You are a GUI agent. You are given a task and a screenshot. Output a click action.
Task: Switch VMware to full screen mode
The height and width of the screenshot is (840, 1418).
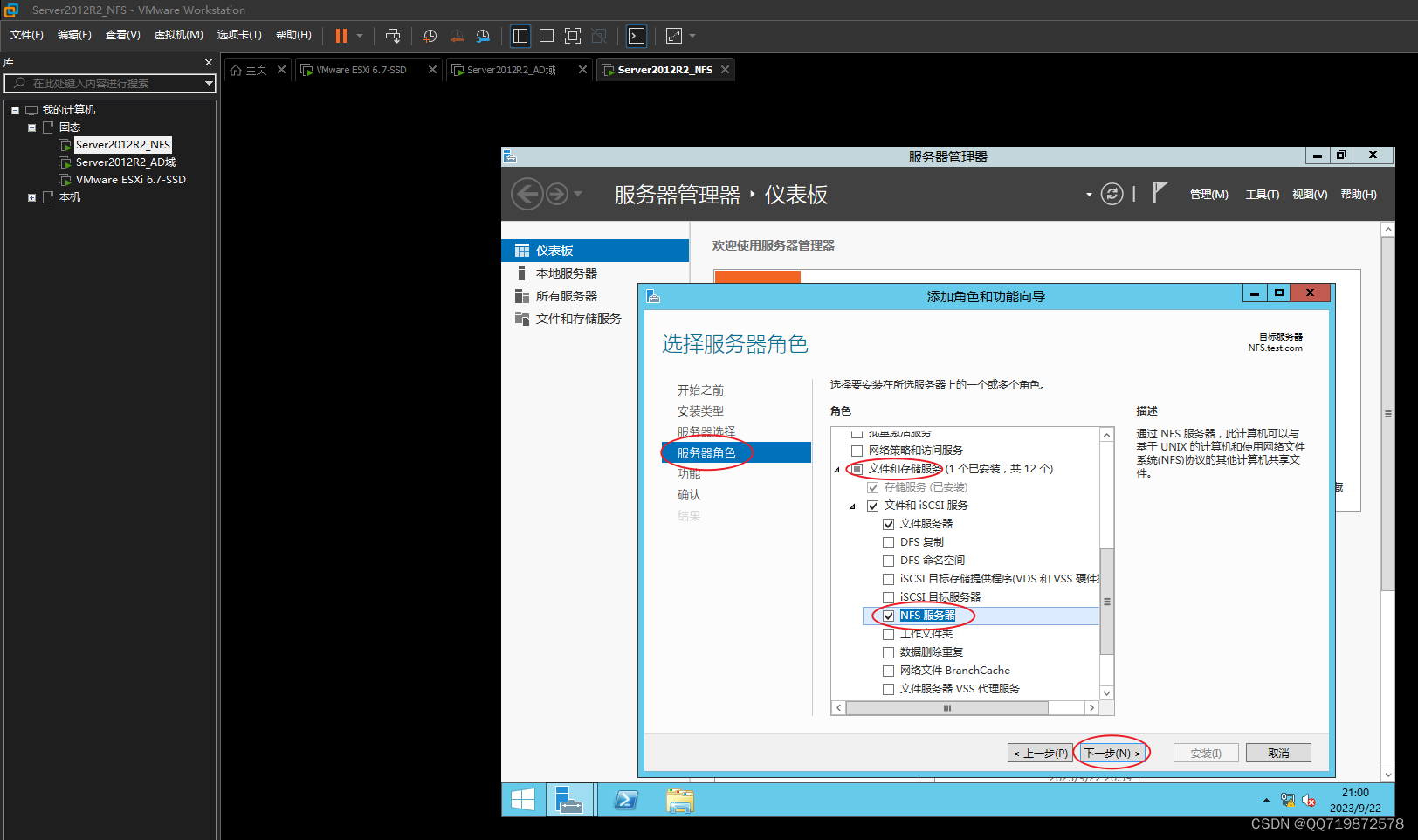573,36
